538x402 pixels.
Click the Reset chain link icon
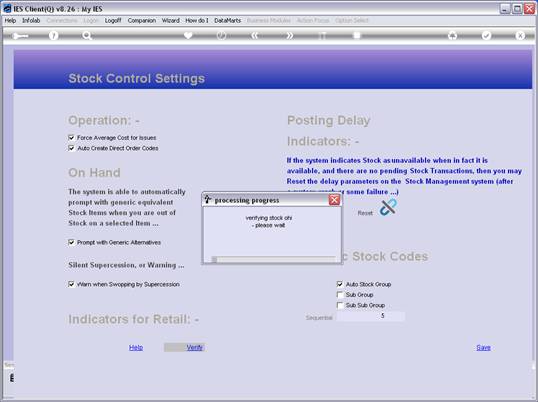click(x=388, y=208)
